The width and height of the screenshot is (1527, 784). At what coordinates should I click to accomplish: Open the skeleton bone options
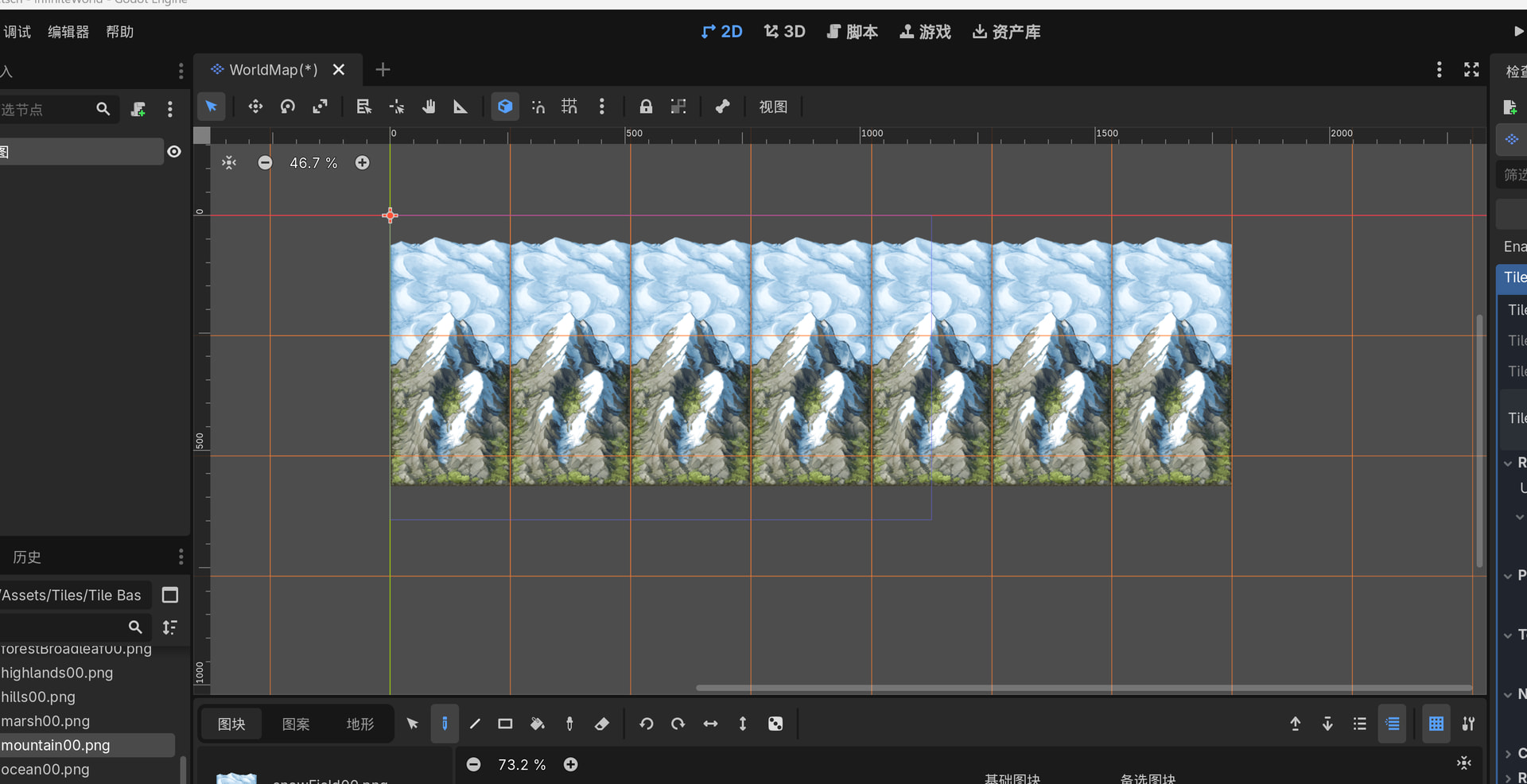tap(722, 107)
